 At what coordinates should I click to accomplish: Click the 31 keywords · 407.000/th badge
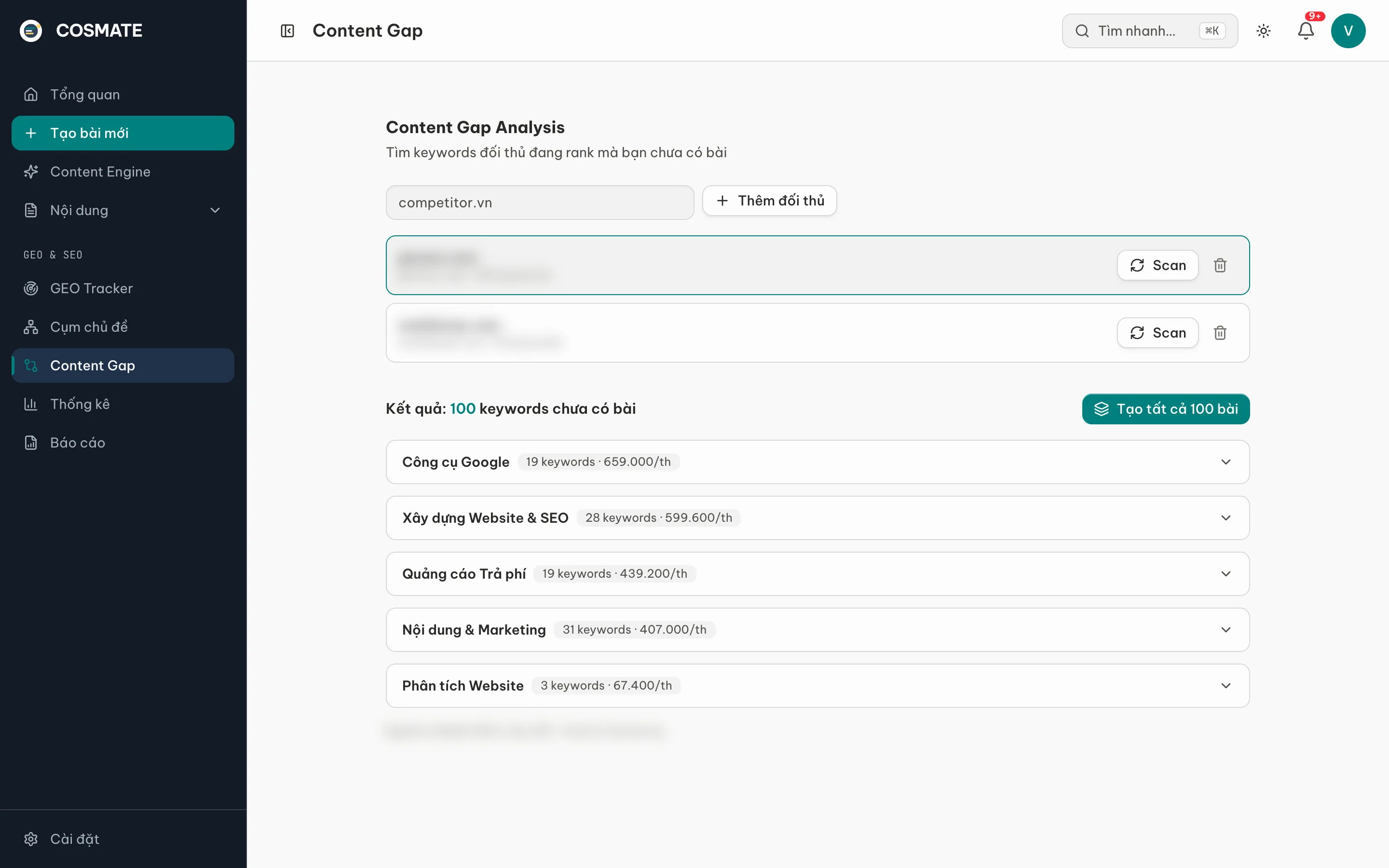click(x=634, y=630)
